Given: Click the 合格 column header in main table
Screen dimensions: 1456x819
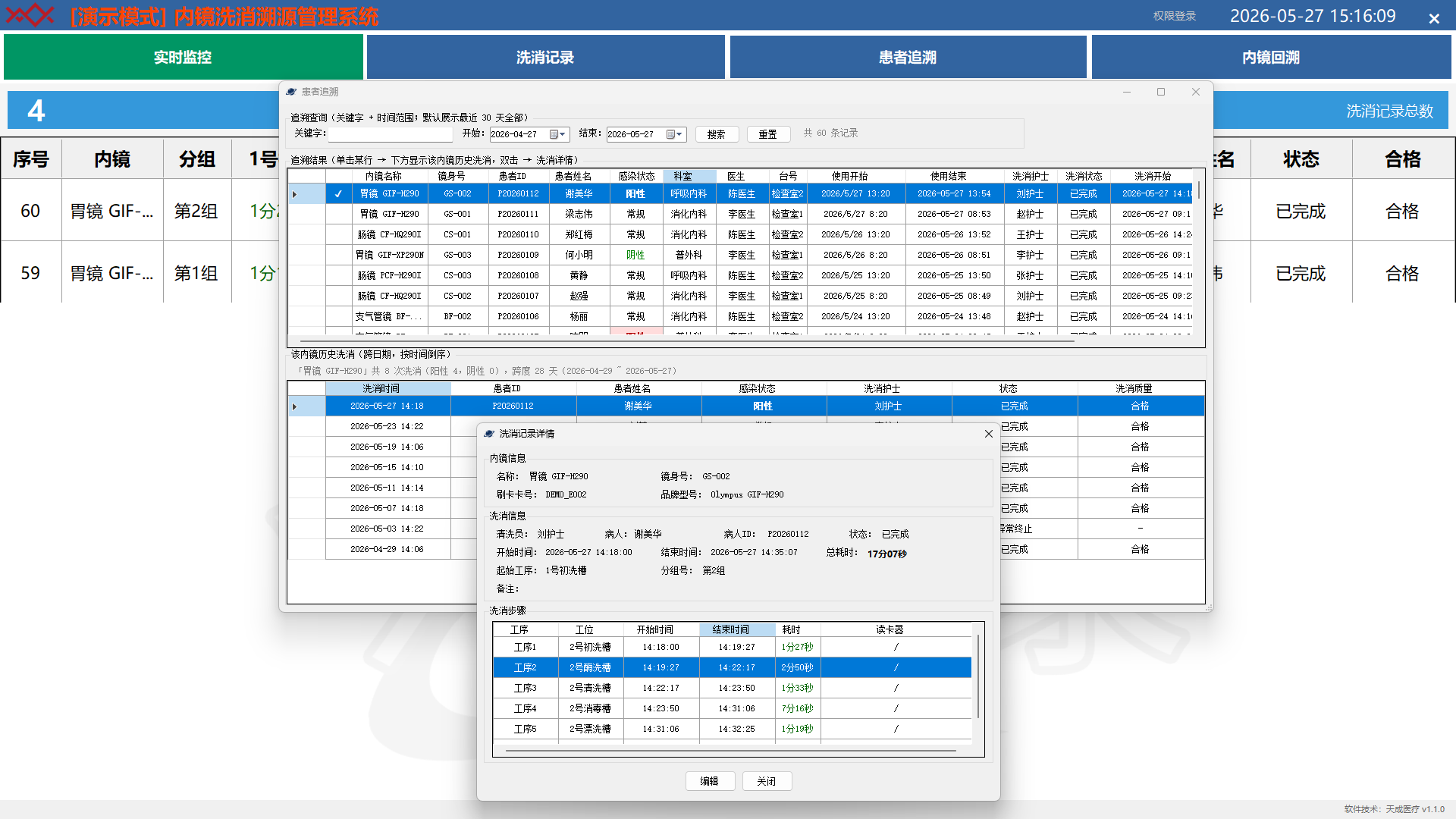Looking at the screenshot, I should point(1403,159).
